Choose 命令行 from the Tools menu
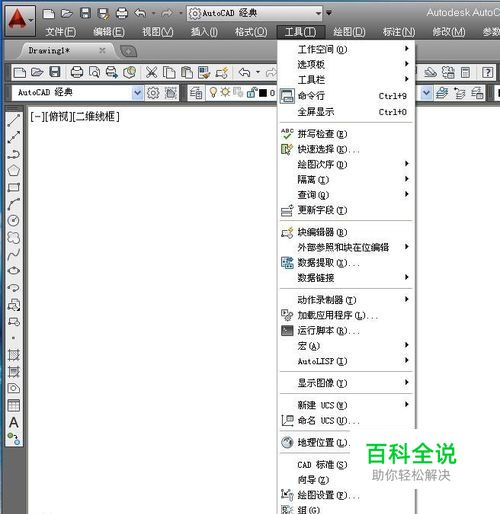 click(346, 96)
